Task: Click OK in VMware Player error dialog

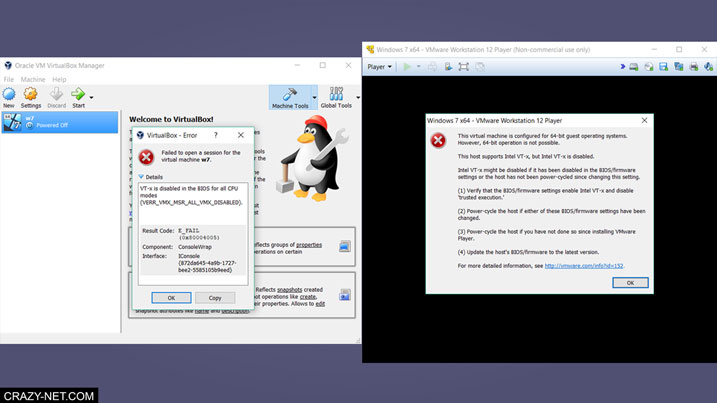Action: tap(630, 283)
